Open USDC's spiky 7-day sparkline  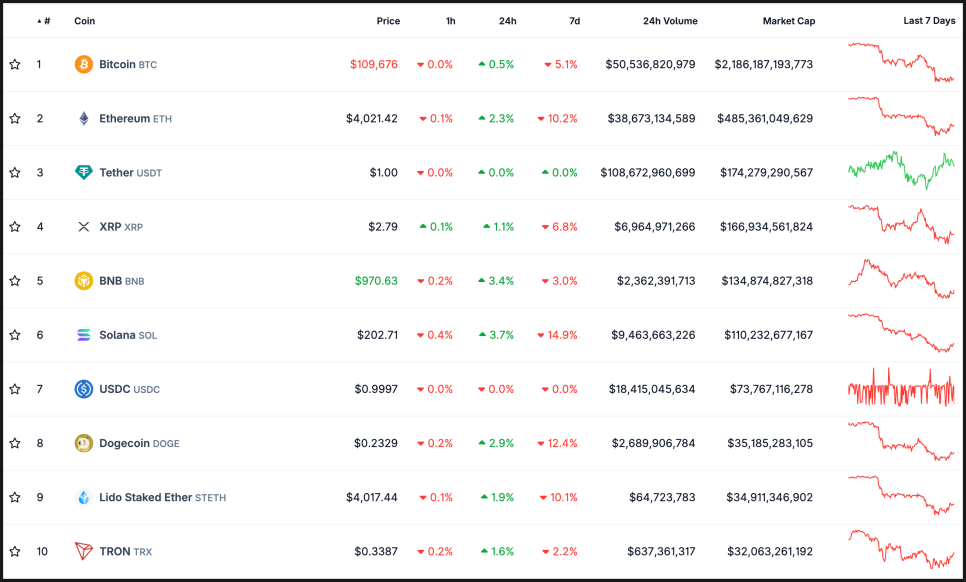click(x=901, y=387)
